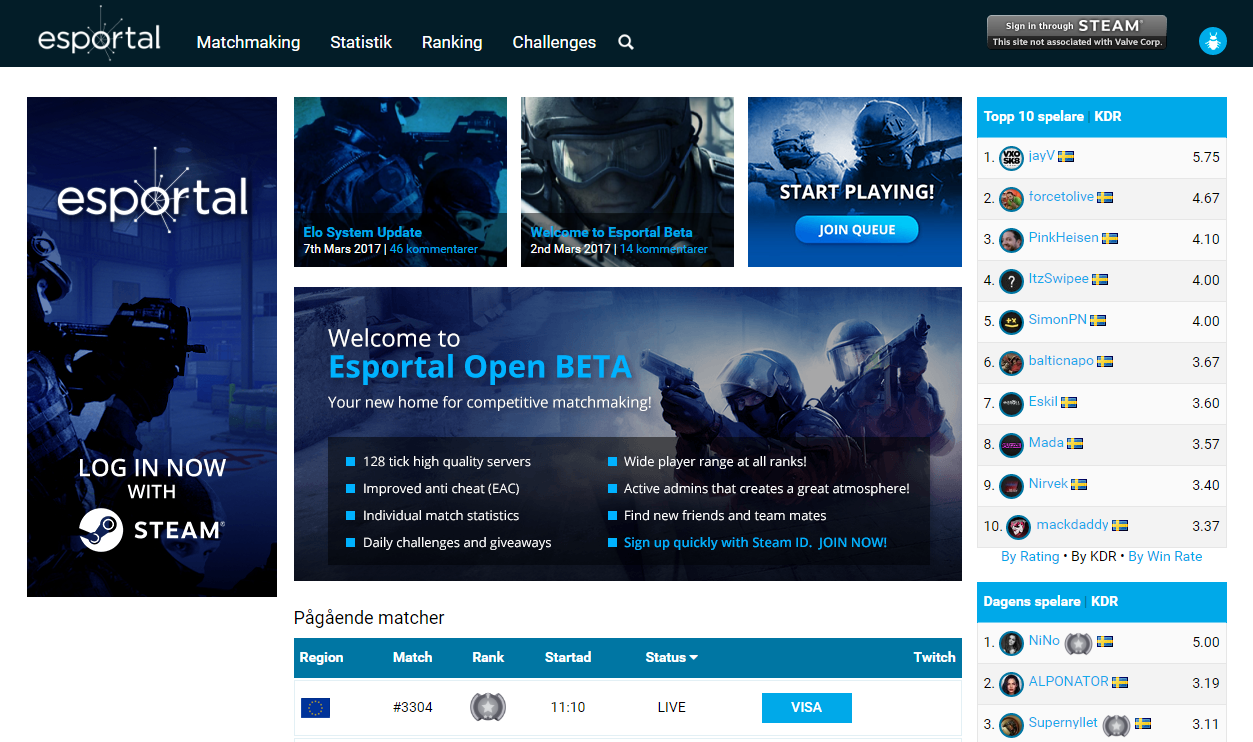Click match number #3304
The image size is (1253, 742).
(x=413, y=708)
